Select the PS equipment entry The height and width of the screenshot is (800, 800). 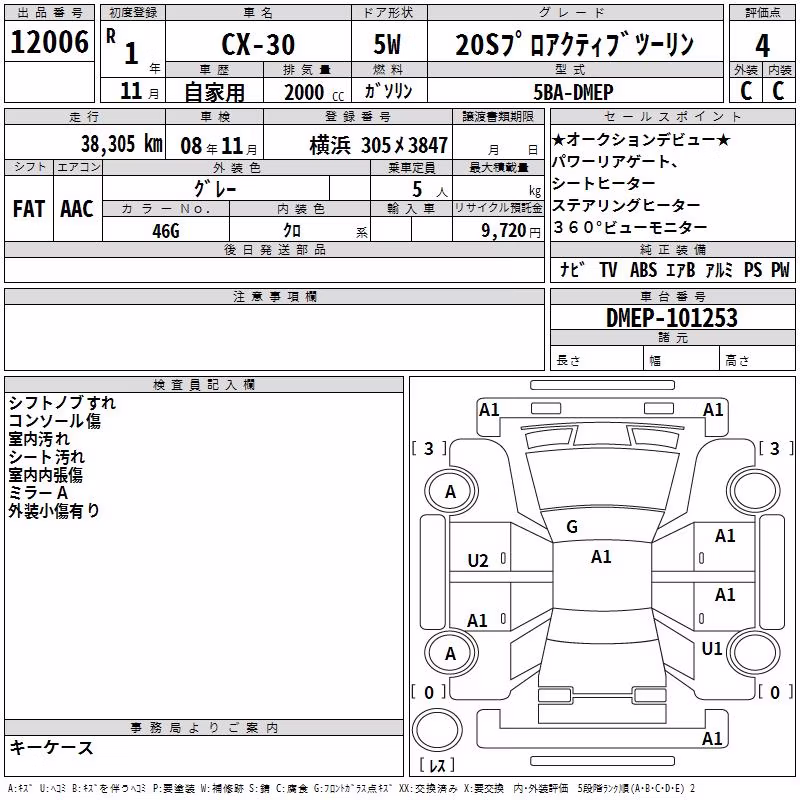(x=753, y=269)
